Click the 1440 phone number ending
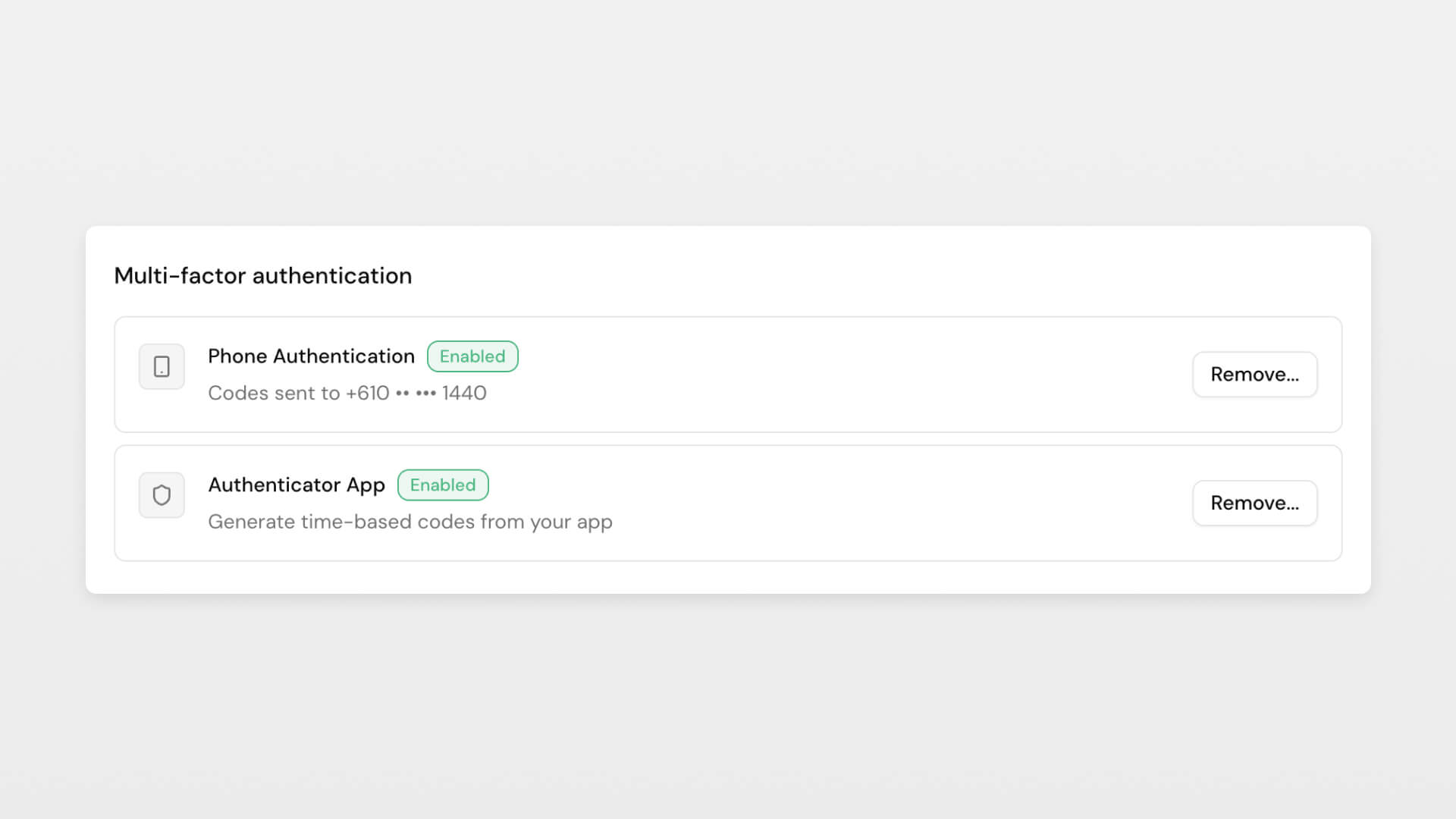 464,394
